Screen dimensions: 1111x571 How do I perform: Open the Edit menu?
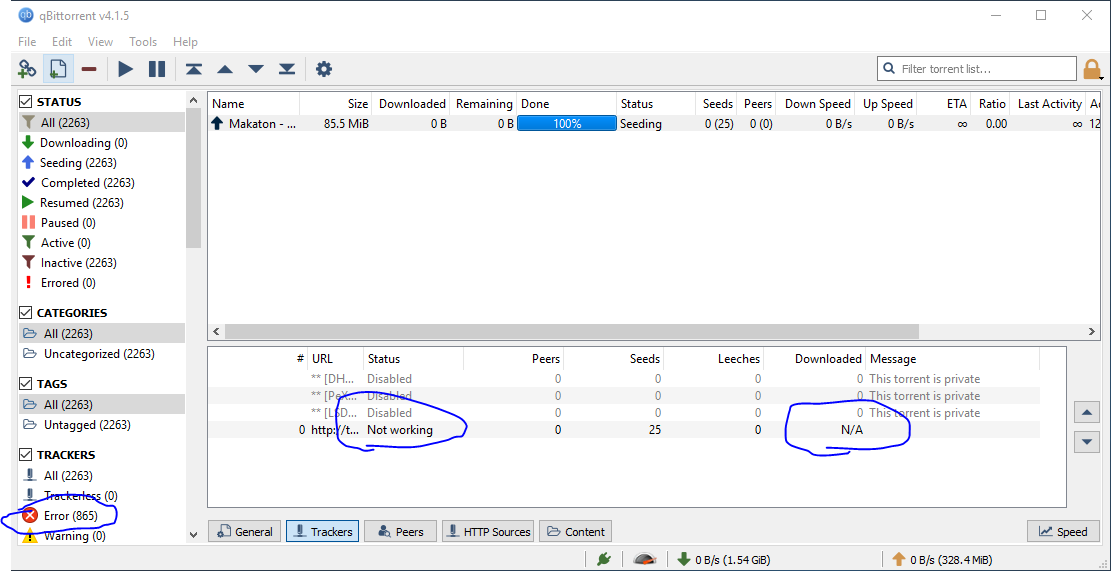point(62,42)
